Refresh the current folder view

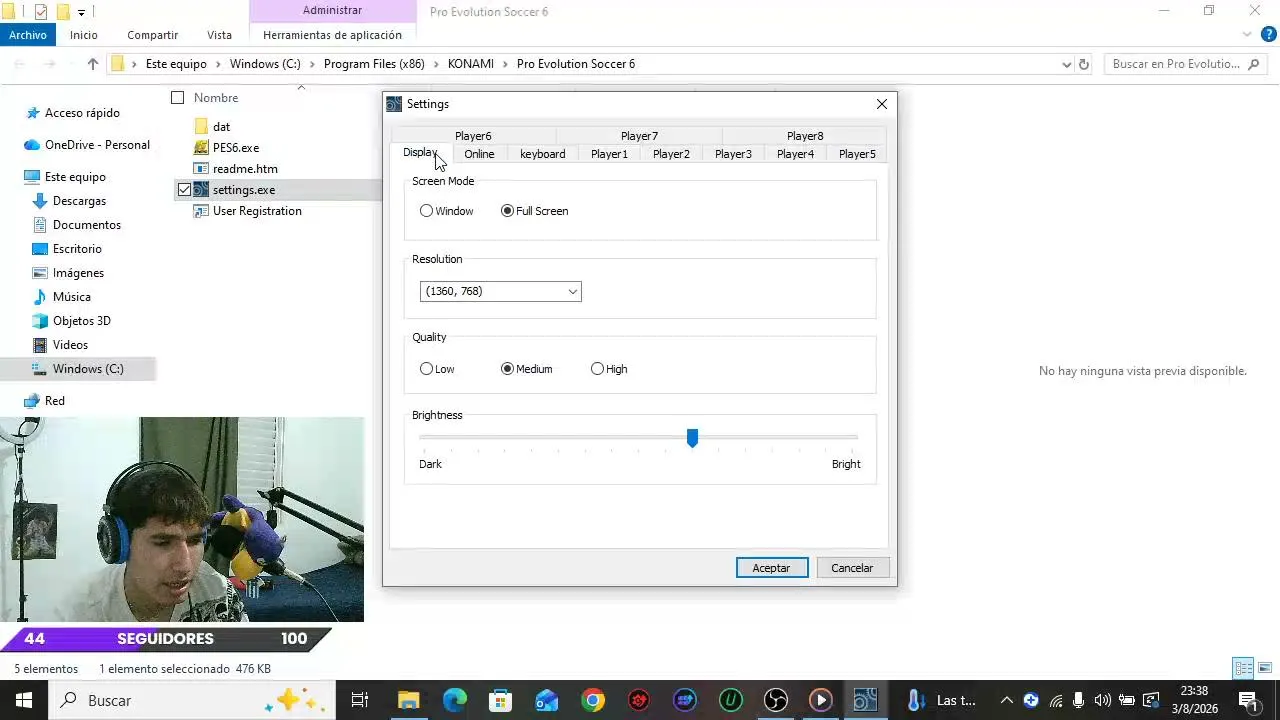point(1083,64)
